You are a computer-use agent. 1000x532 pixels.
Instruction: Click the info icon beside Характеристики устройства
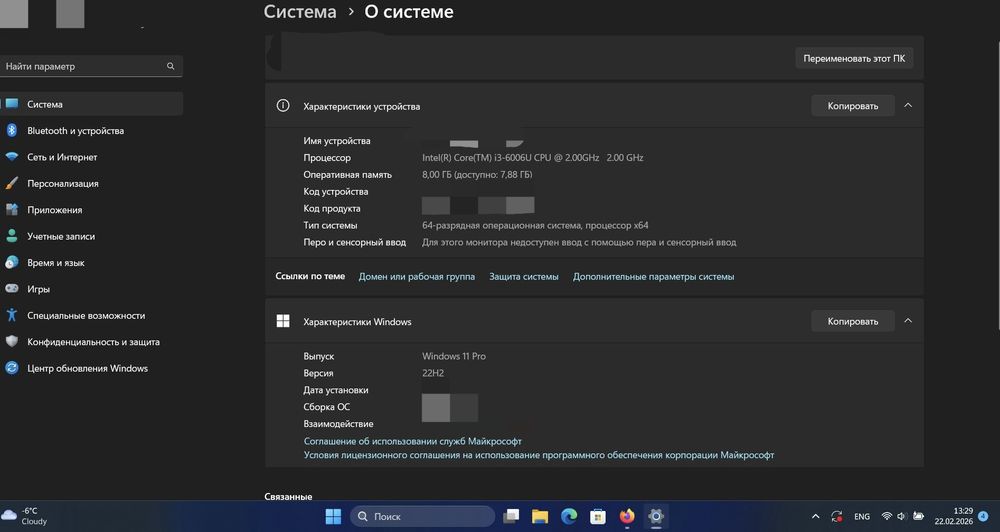(x=283, y=106)
